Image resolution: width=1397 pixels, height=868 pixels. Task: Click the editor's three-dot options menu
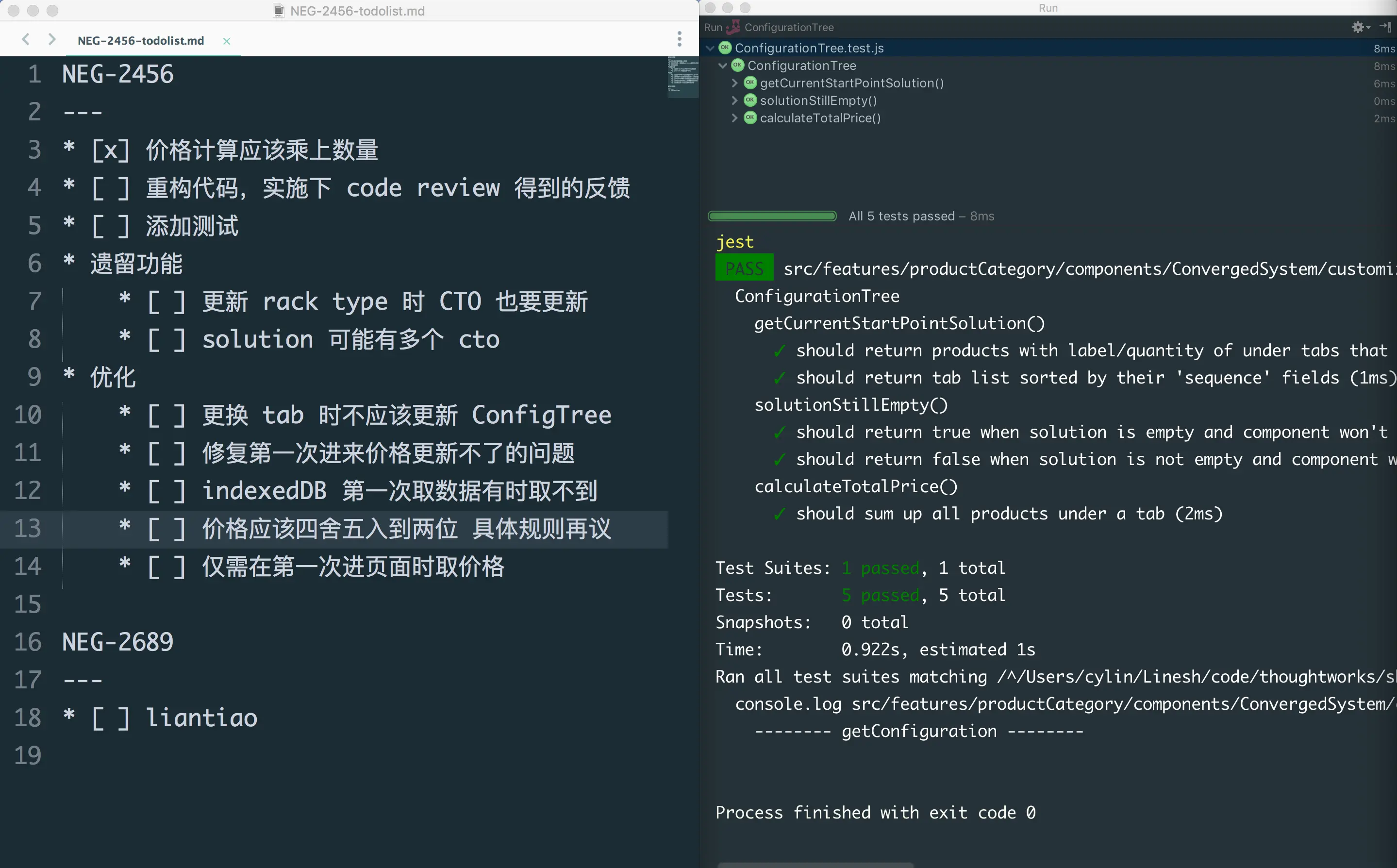point(679,39)
